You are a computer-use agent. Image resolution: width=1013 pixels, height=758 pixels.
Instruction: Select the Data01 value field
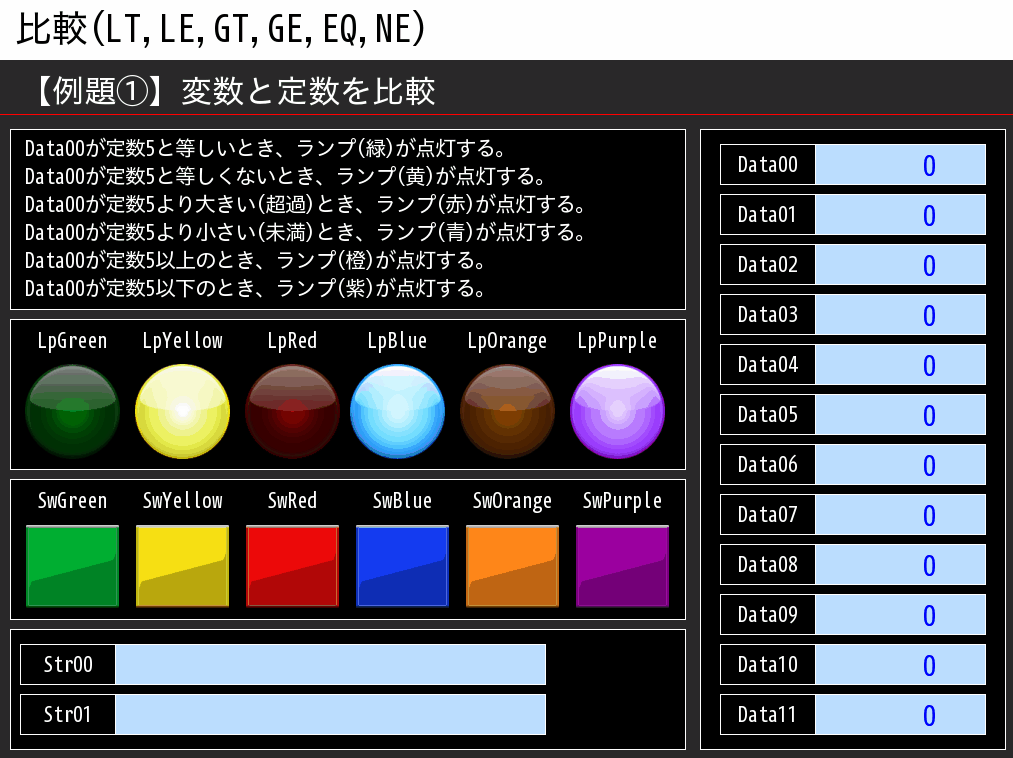900,215
